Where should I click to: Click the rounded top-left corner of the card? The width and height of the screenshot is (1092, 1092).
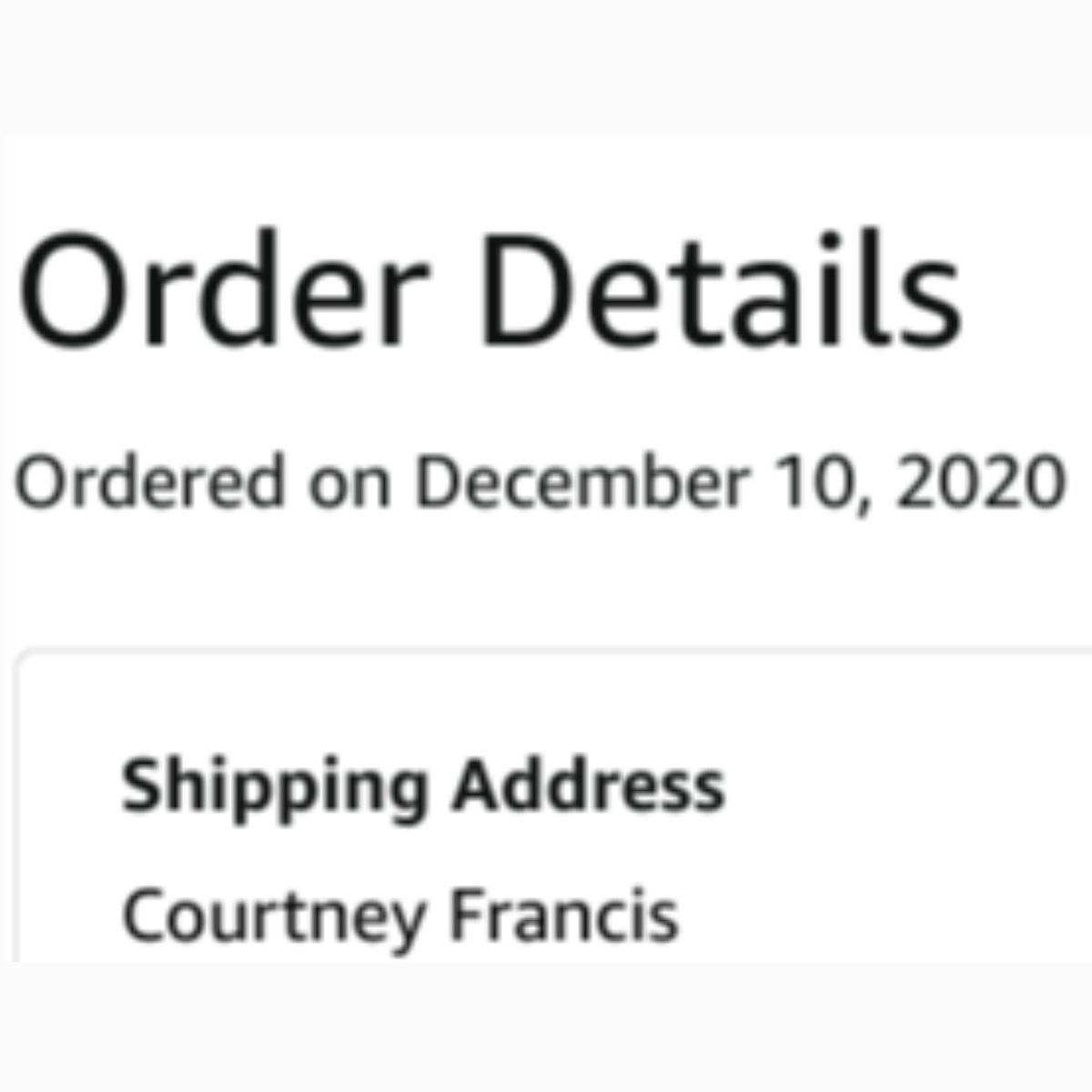[x=22, y=657]
